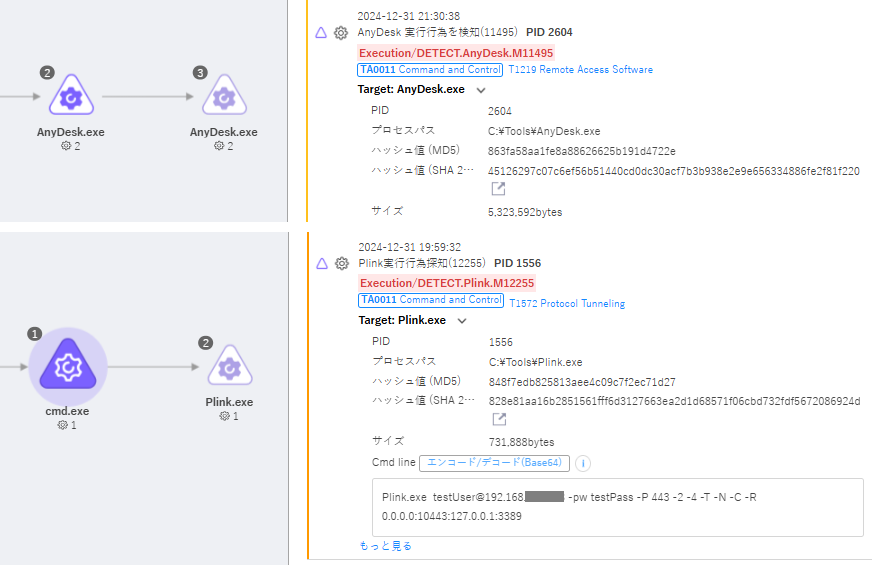Show info tooltip icon next to Base64 button
The height and width of the screenshot is (565, 872).
coord(584,463)
